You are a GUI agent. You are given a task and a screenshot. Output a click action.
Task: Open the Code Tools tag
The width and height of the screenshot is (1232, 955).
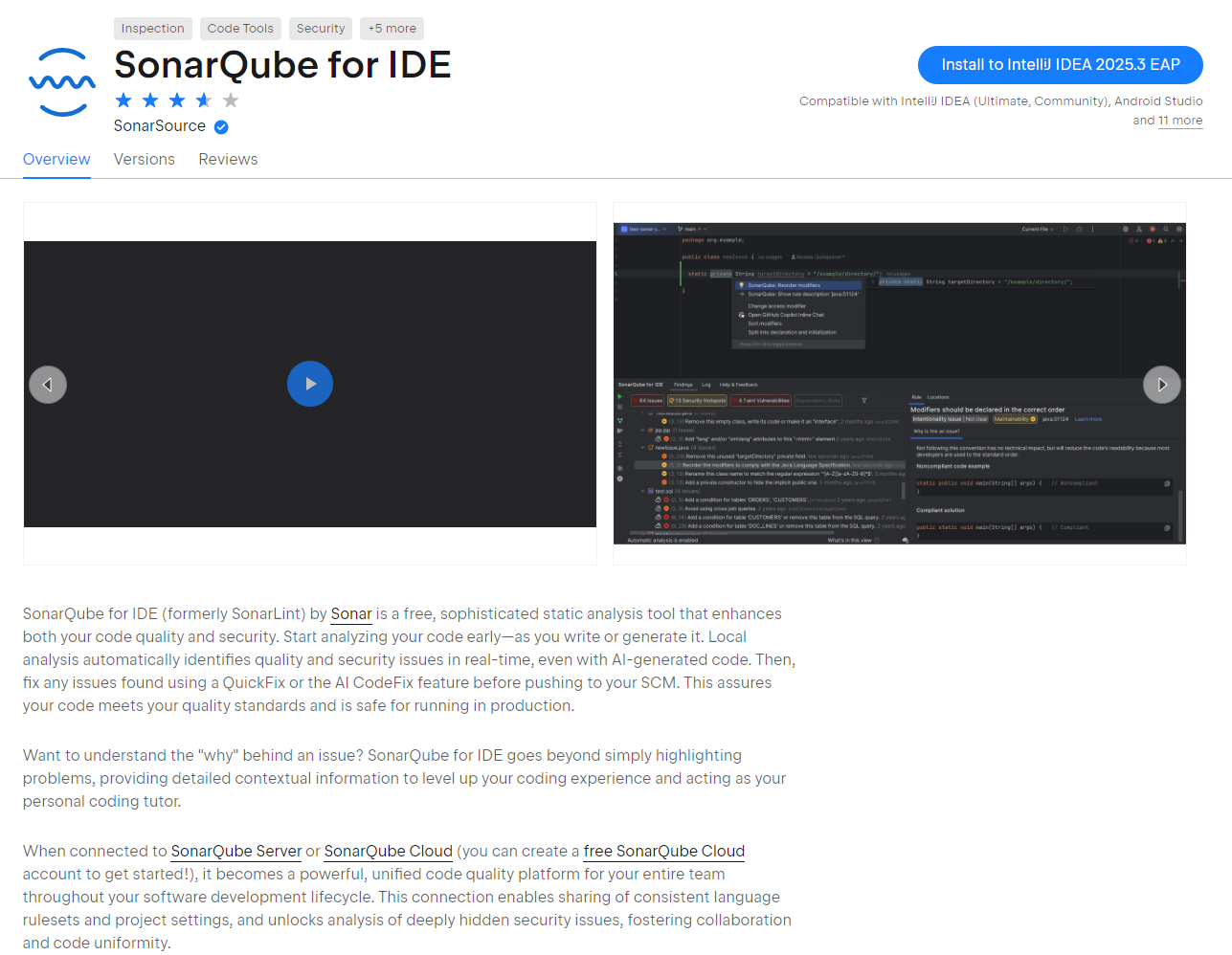point(240,29)
